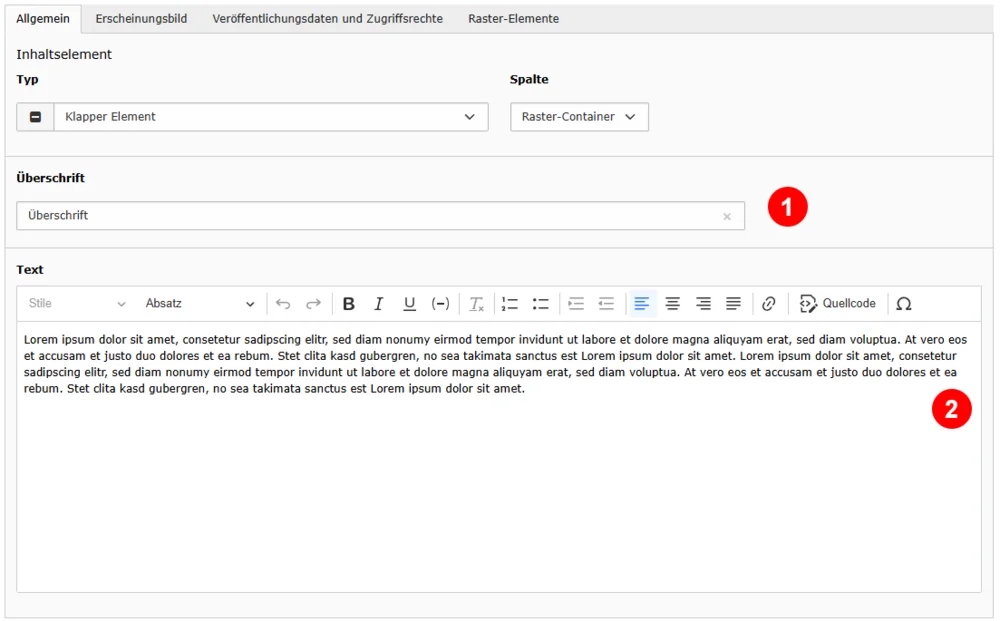Switch to the Erscheinungsbild tab

(142, 19)
